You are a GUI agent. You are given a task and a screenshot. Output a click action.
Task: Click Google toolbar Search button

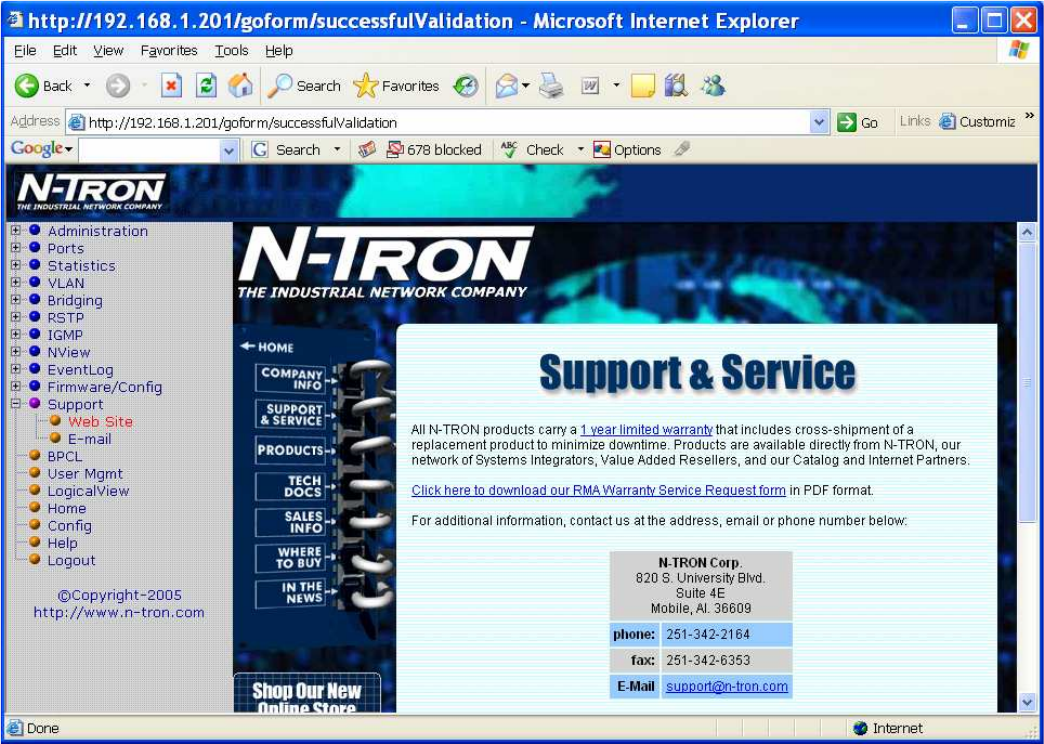pos(286,150)
